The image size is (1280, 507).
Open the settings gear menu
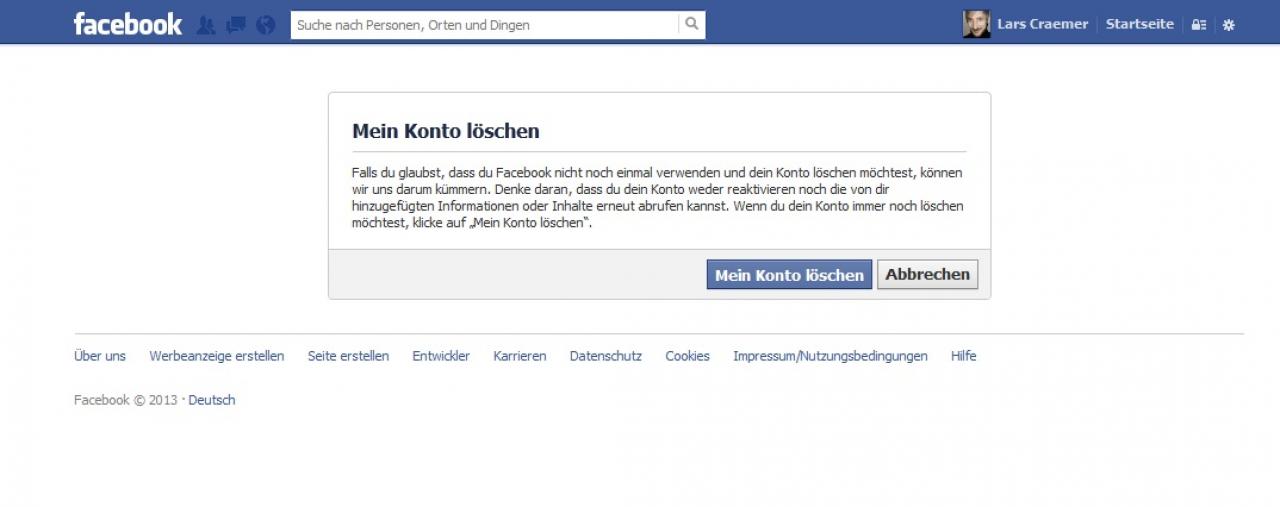(1229, 25)
